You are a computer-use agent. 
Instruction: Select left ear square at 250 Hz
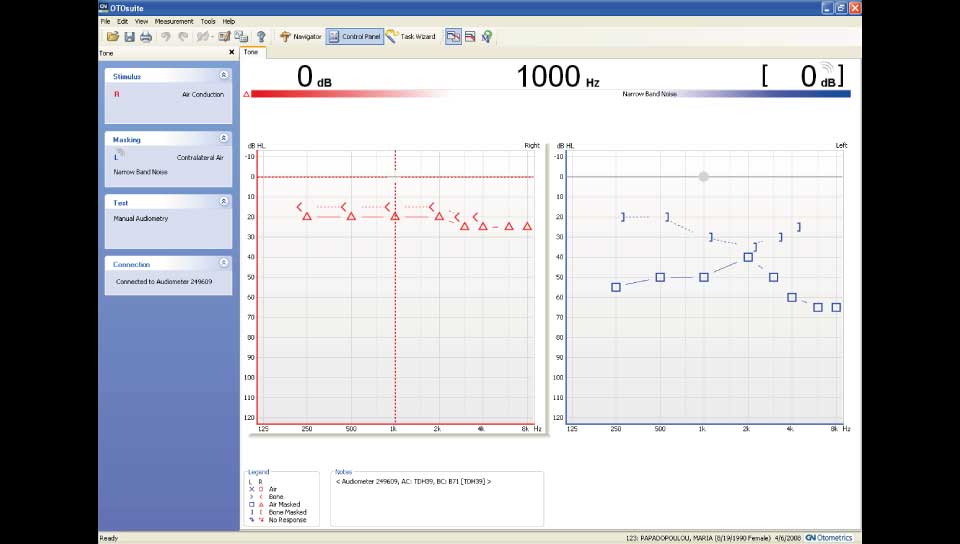(x=616, y=287)
